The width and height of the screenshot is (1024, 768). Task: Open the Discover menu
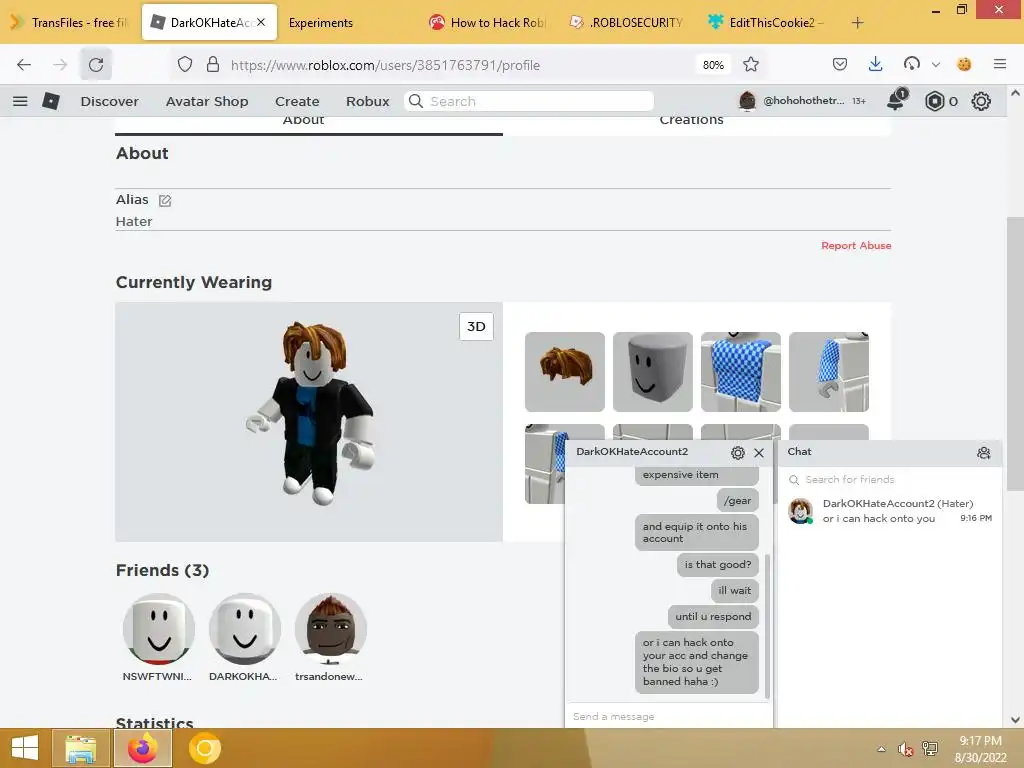click(109, 101)
